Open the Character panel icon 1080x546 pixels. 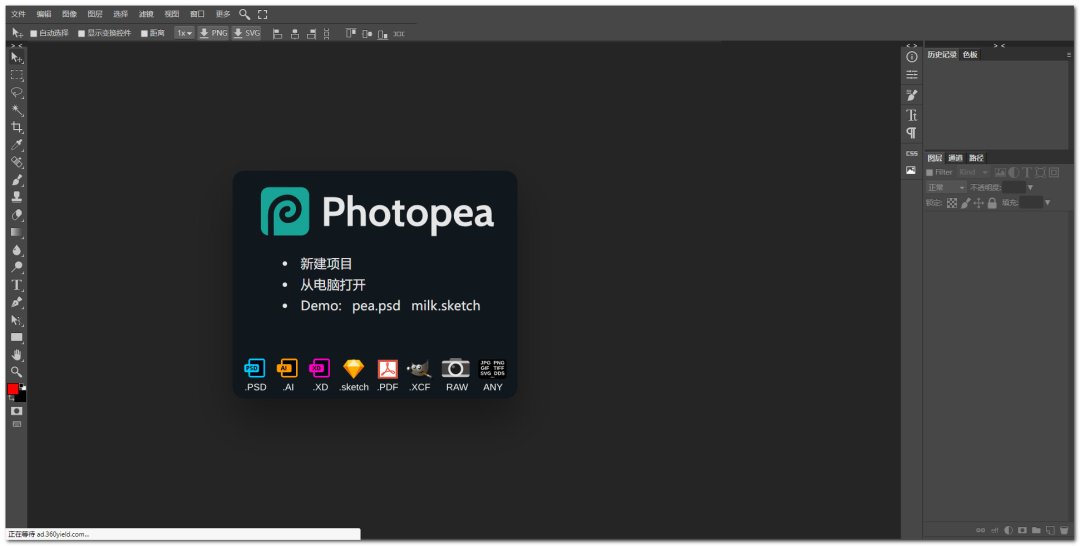(911, 115)
